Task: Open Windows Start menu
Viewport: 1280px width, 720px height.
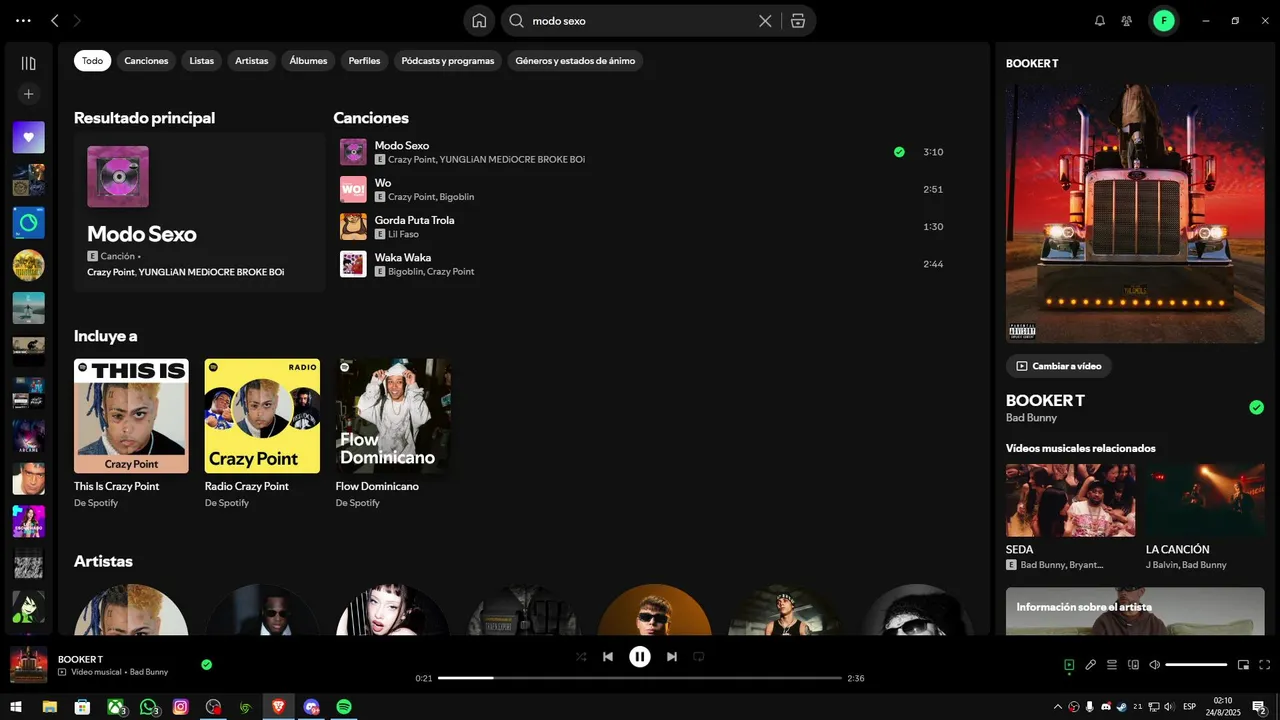Action: pos(17,707)
